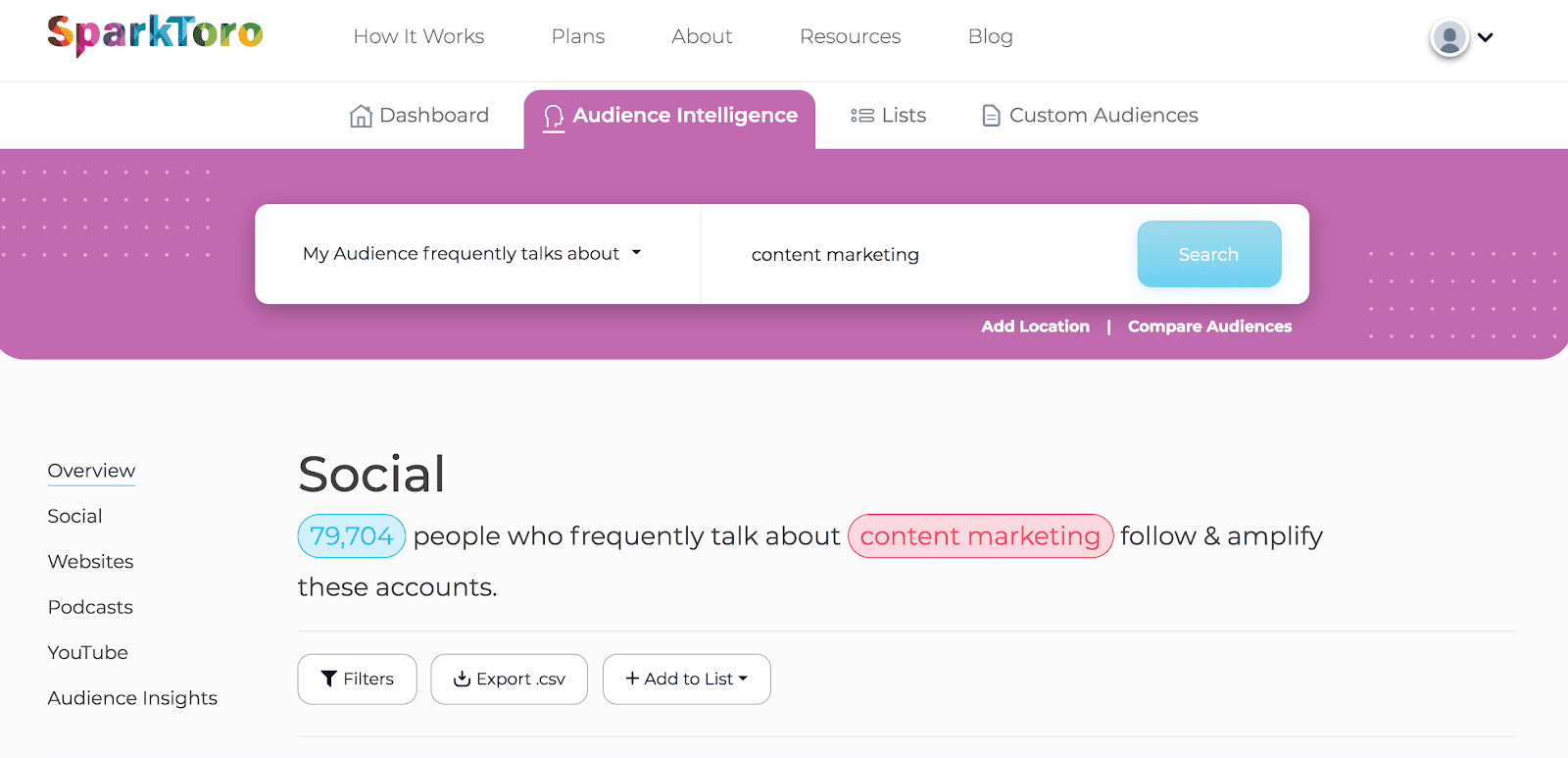The width and height of the screenshot is (1568, 758).
Task: Open the user avatar profile icon
Action: coord(1449,38)
